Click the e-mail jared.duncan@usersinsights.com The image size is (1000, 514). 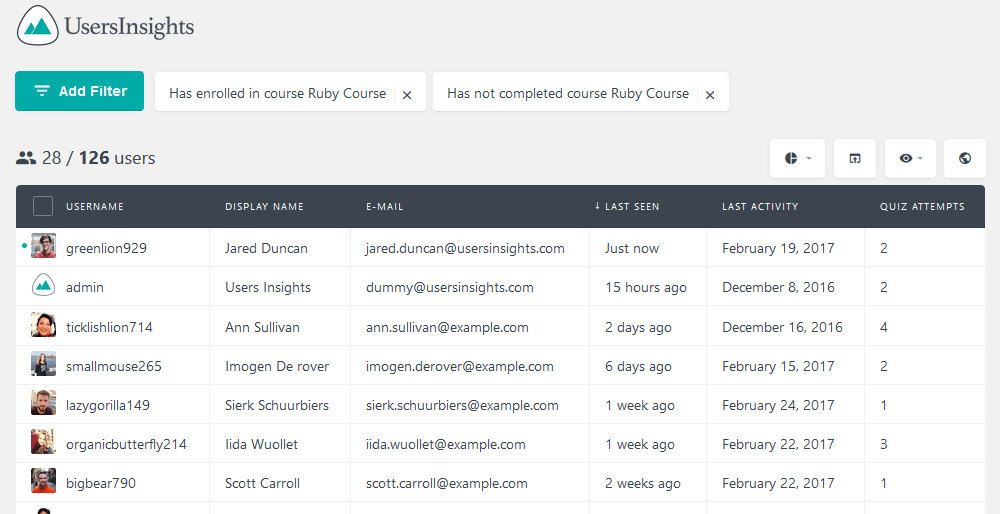465,249
